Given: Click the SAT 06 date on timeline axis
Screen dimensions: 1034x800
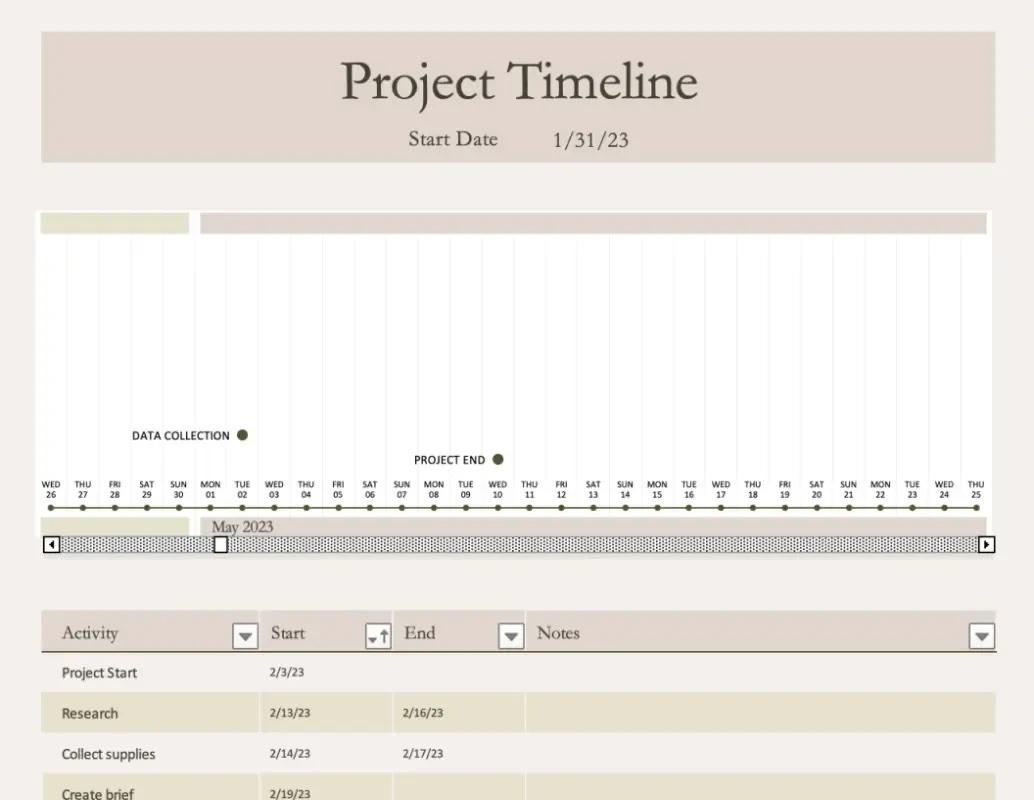Looking at the screenshot, I should (x=370, y=489).
